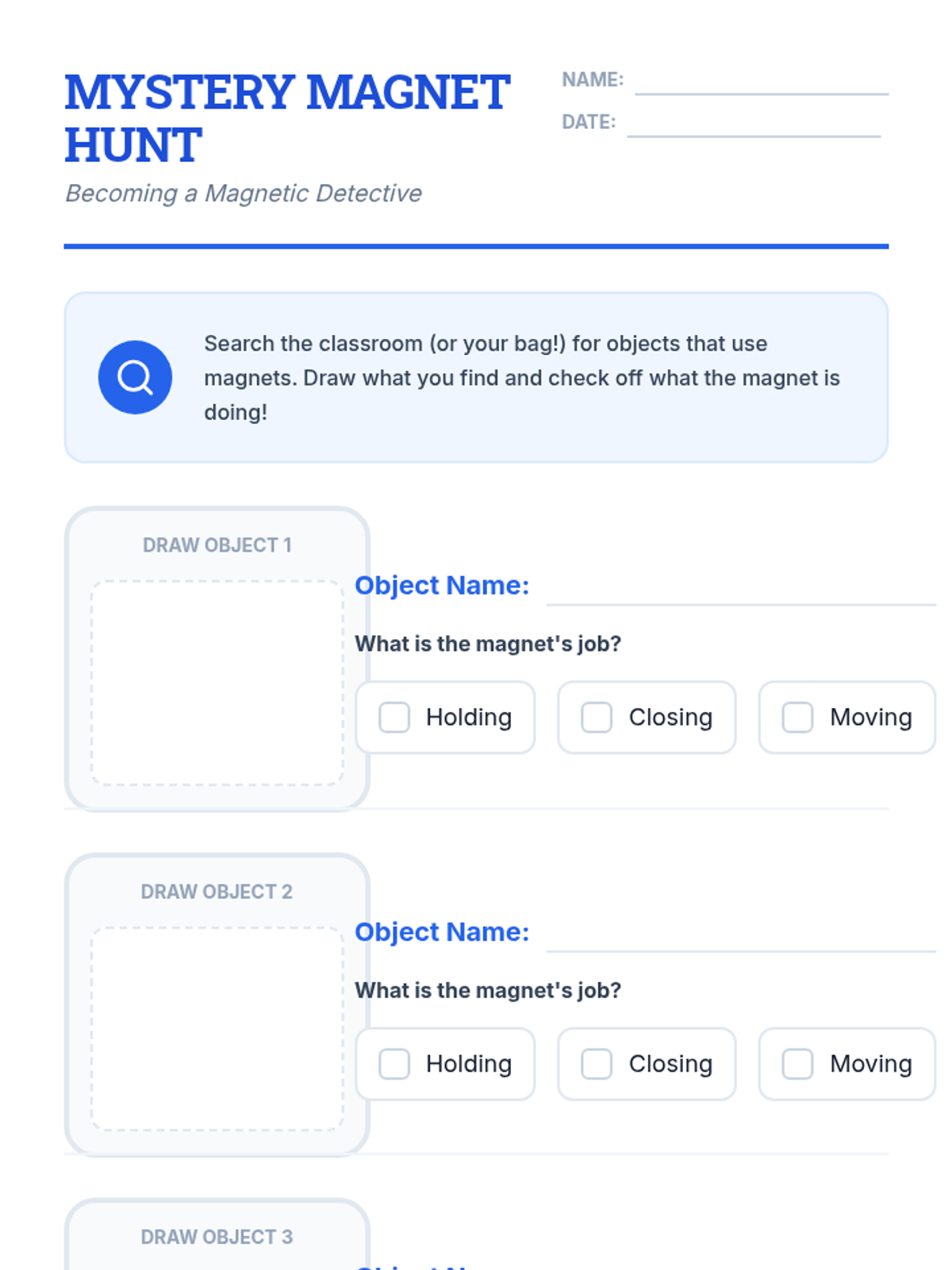Screen dimensions: 952x1270
Task: Check the Holding checkbox for Object 1
Action: (x=394, y=718)
